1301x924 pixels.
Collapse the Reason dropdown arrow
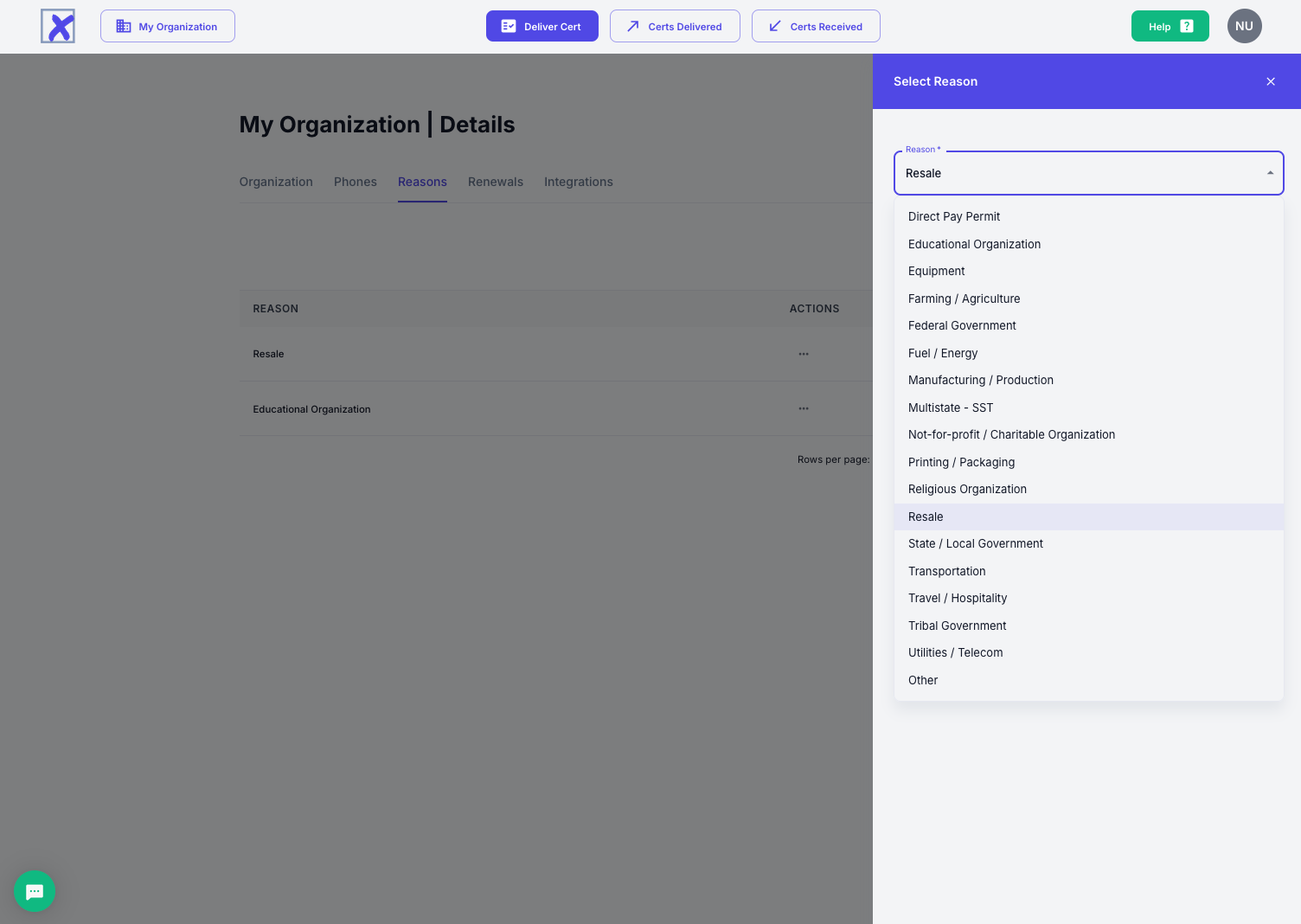coord(1270,173)
